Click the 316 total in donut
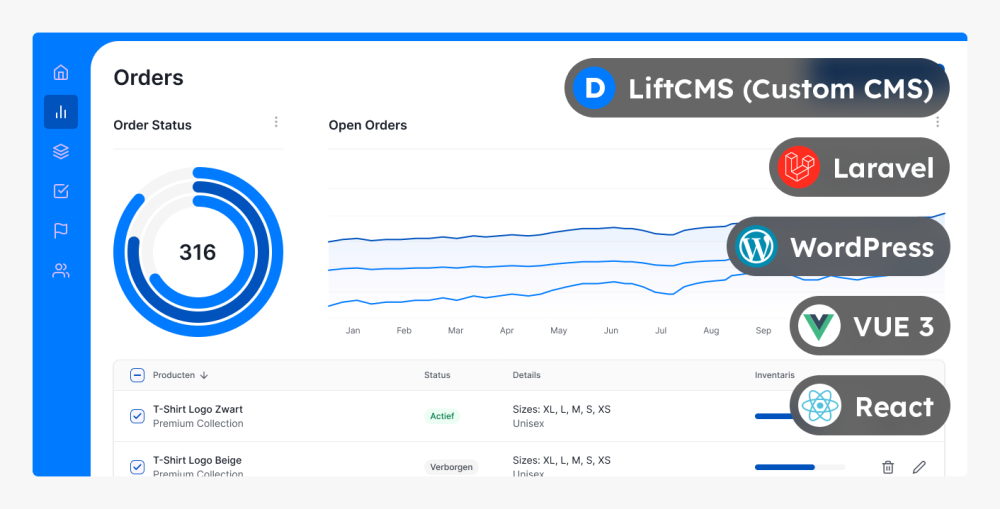The width and height of the screenshot is (1000, 509). 198,253
